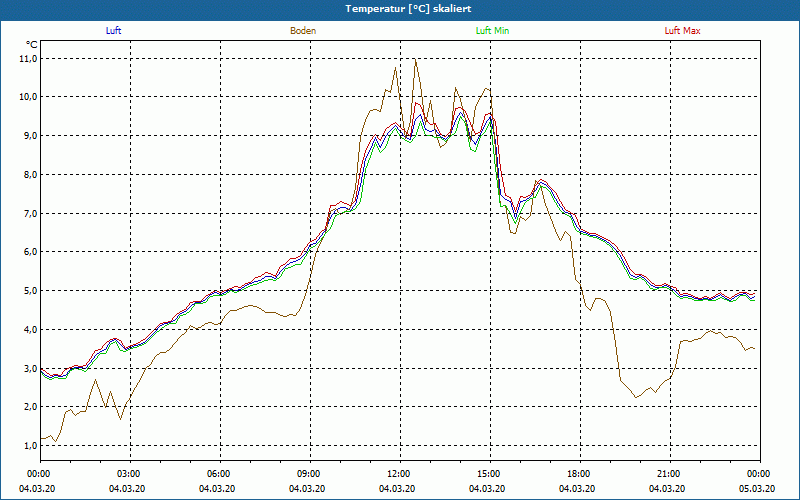Image resolution: width=800 pixels, height=500 pixels.
Task: Click the 10,0 y-axis value
Action: 30,97
